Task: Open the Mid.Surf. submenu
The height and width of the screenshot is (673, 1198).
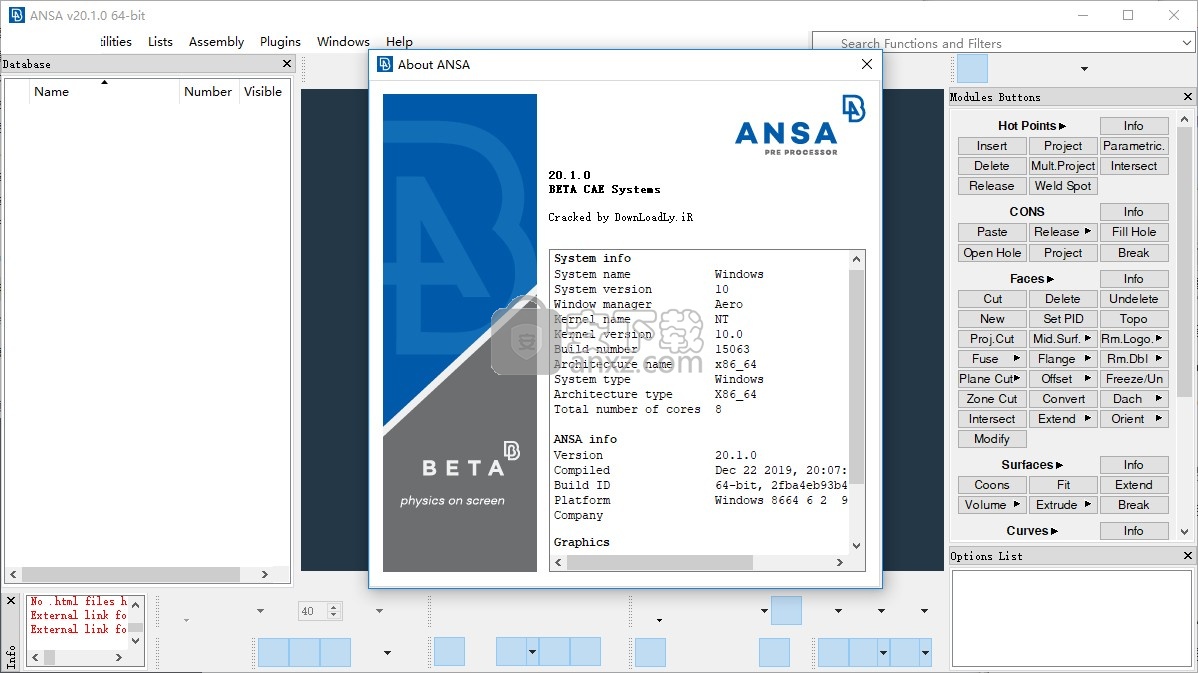Action: 1063,338
